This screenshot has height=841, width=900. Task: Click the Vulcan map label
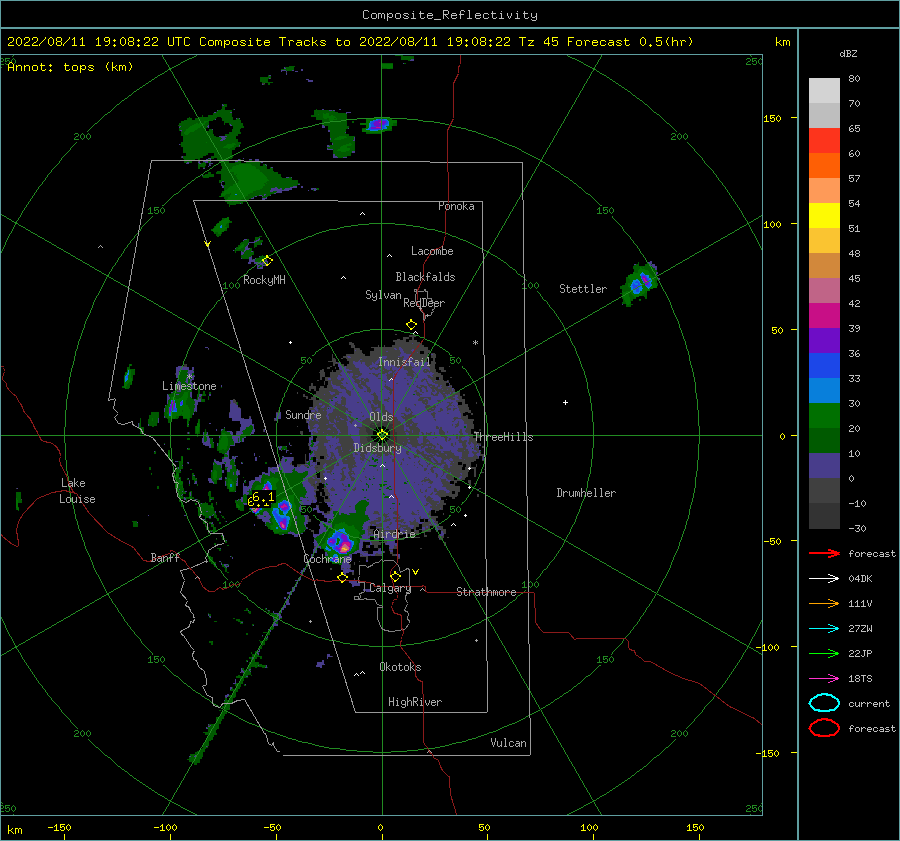pos(509,743)
